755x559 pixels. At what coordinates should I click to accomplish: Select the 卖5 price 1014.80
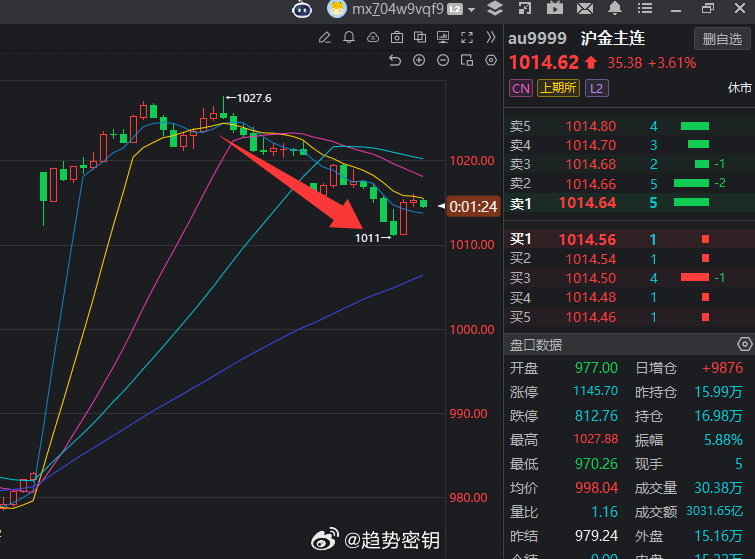click(x=591, y=126)
